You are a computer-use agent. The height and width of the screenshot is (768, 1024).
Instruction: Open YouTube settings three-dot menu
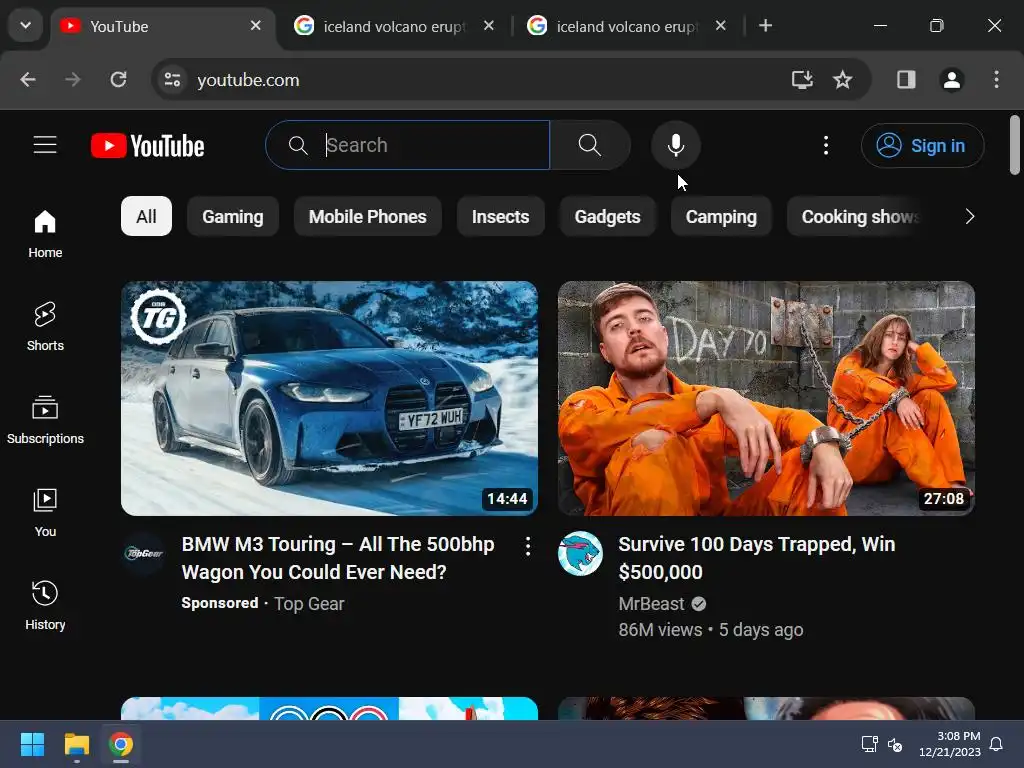click(826, 145)
